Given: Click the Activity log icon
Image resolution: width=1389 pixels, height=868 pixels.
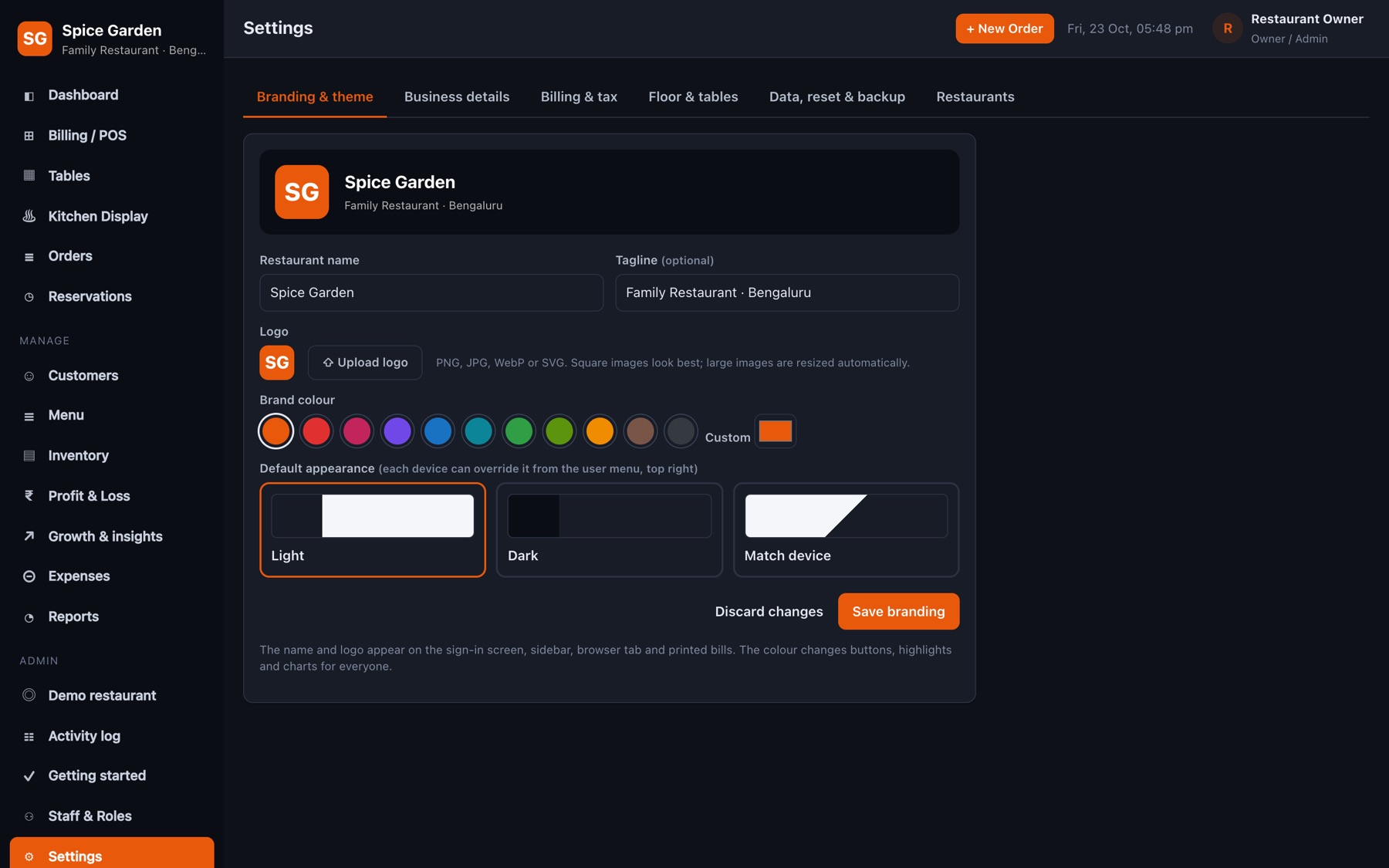Looking at the screenshot, I should [29, 736].
